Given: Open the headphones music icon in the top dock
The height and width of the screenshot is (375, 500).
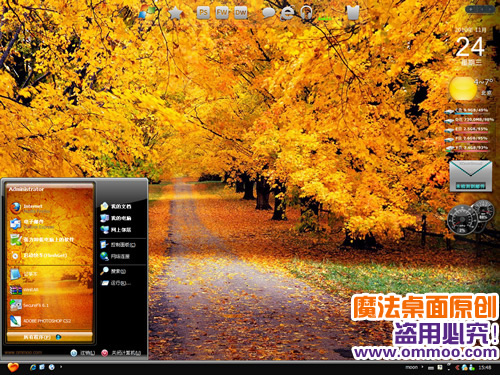Looking at the screenshot, I should coord(306,13).
